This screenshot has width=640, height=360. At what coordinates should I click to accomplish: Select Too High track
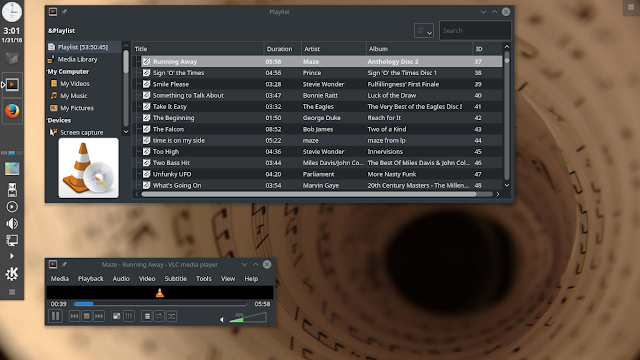322,151
